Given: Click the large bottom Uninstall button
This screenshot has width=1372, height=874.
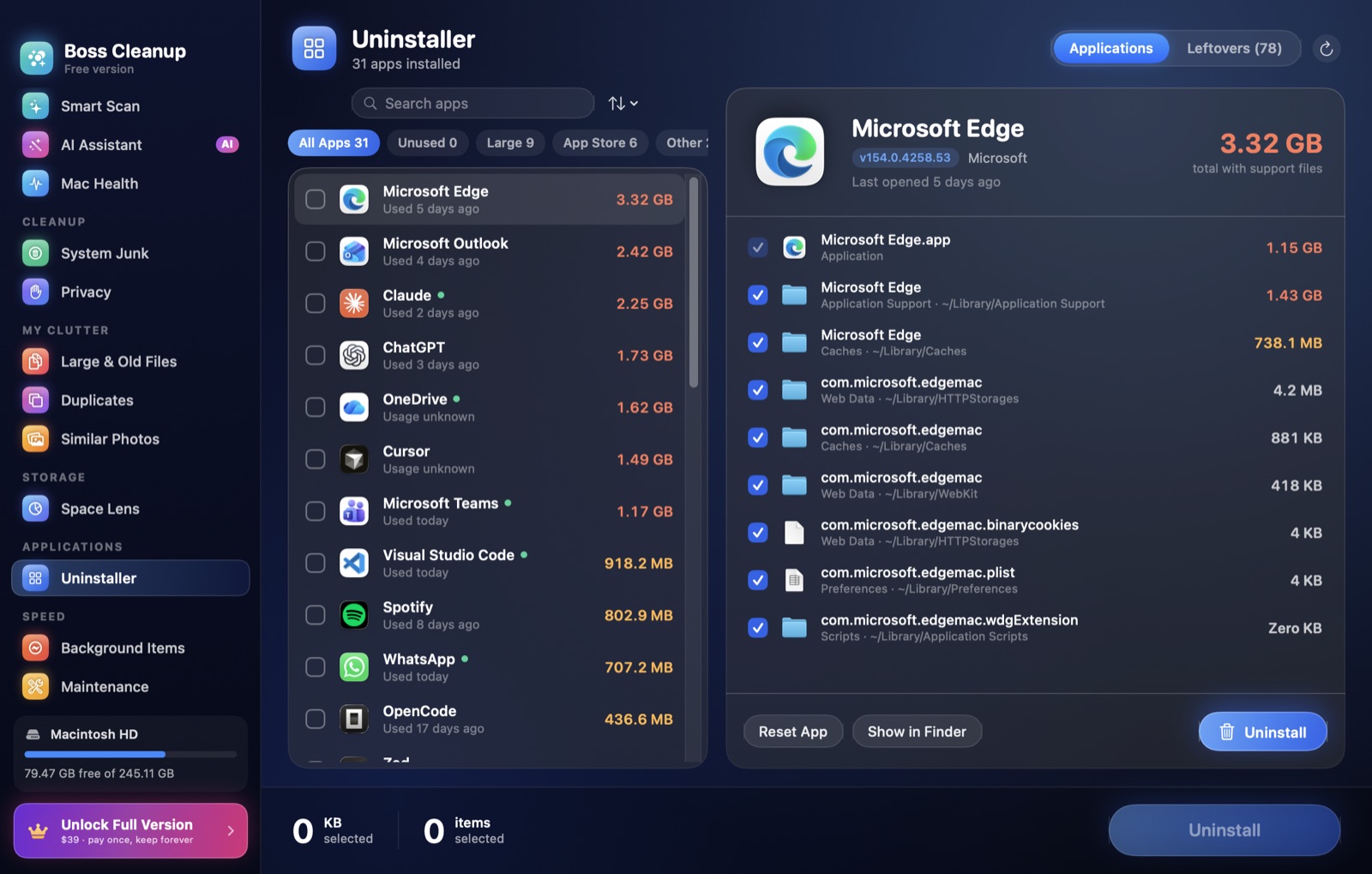Looking at the screenshot, I should (1225, 830).
